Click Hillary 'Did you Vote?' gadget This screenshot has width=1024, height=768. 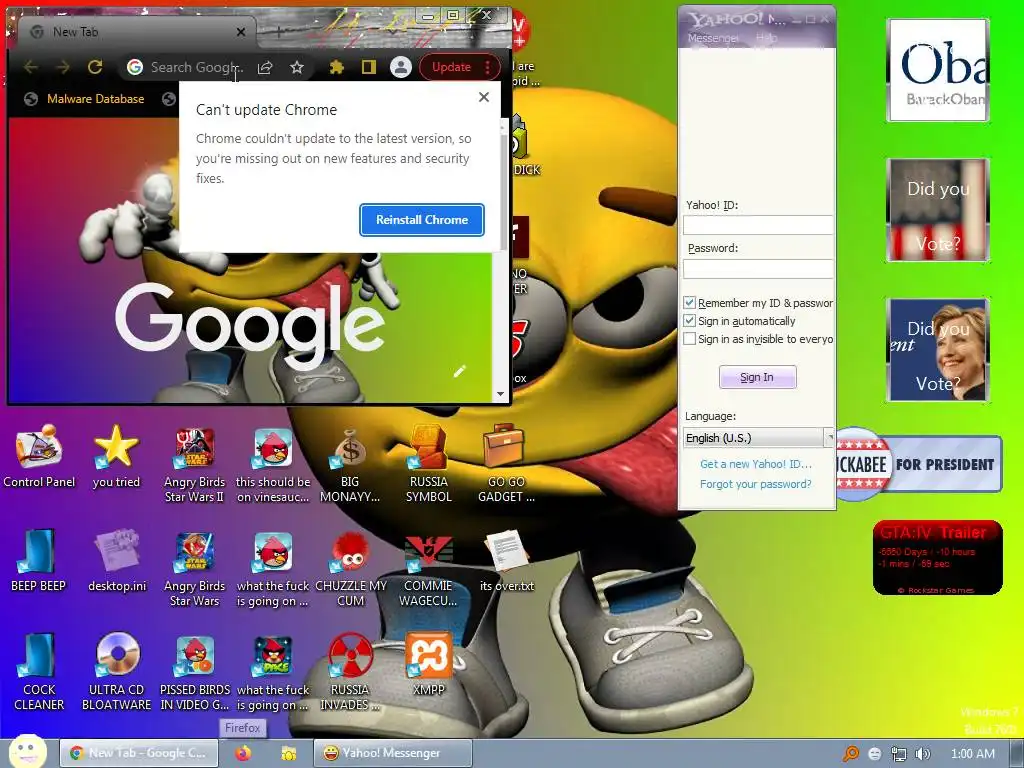tap(937, 349)
